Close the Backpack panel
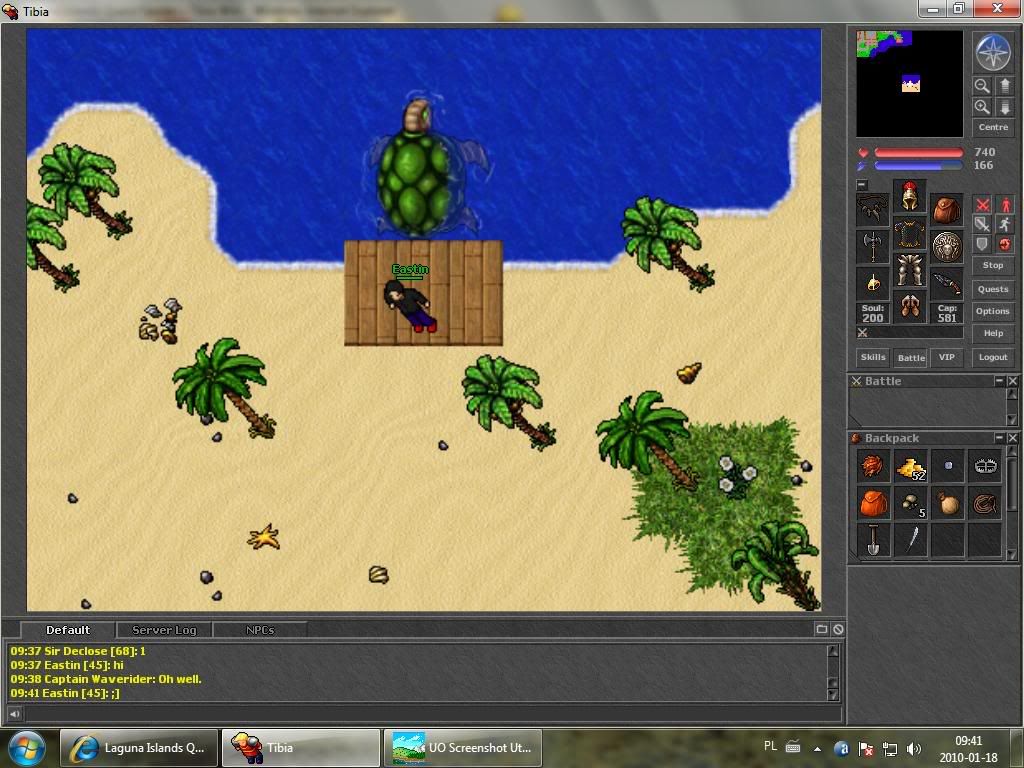 coord(1012,437)
